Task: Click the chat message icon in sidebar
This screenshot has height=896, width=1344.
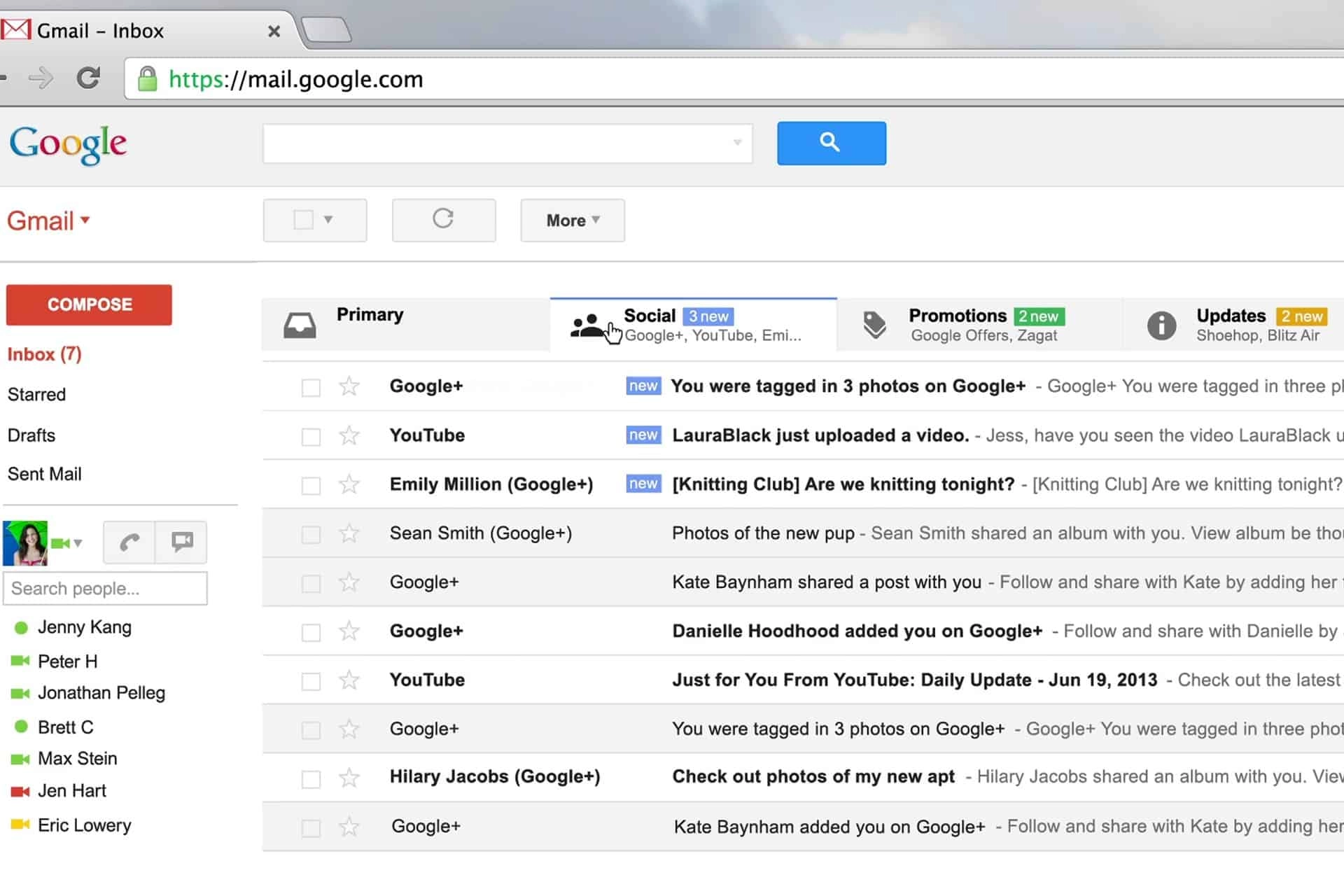Action: tap(182, 542)
